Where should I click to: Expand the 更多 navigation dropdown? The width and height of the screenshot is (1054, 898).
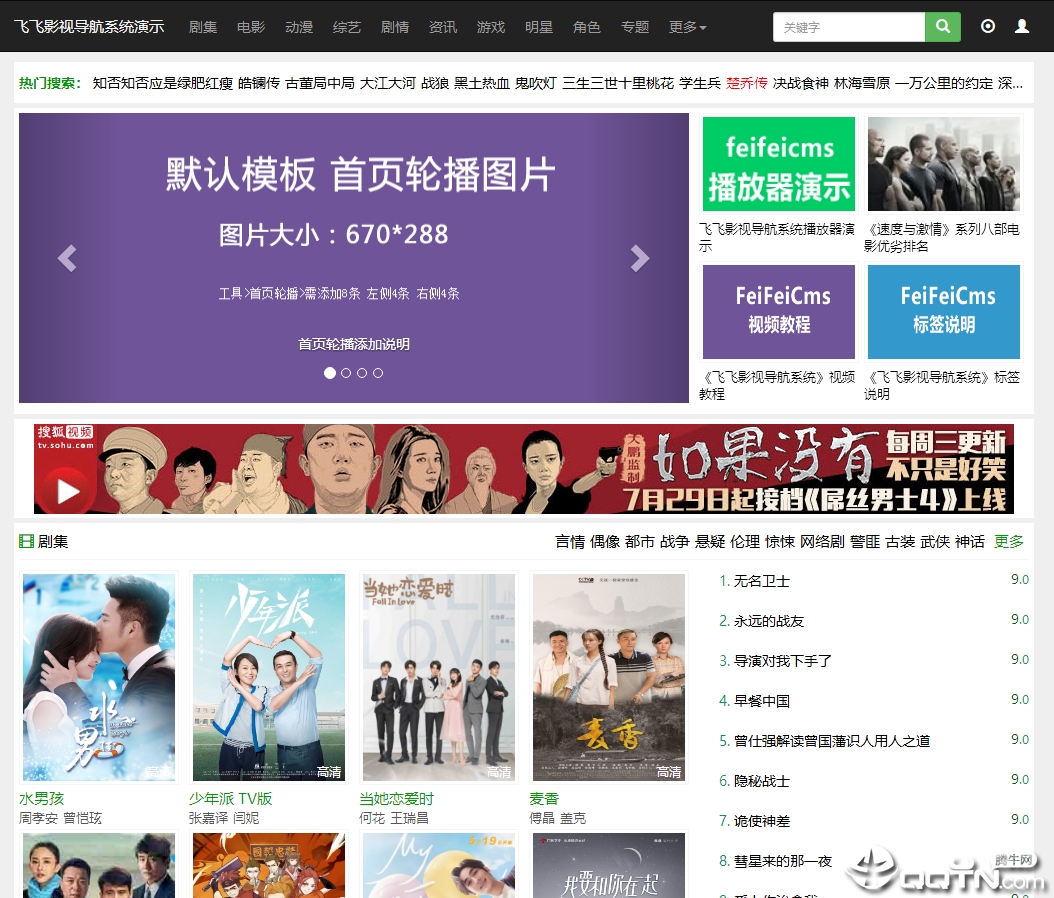coord(688,27)
